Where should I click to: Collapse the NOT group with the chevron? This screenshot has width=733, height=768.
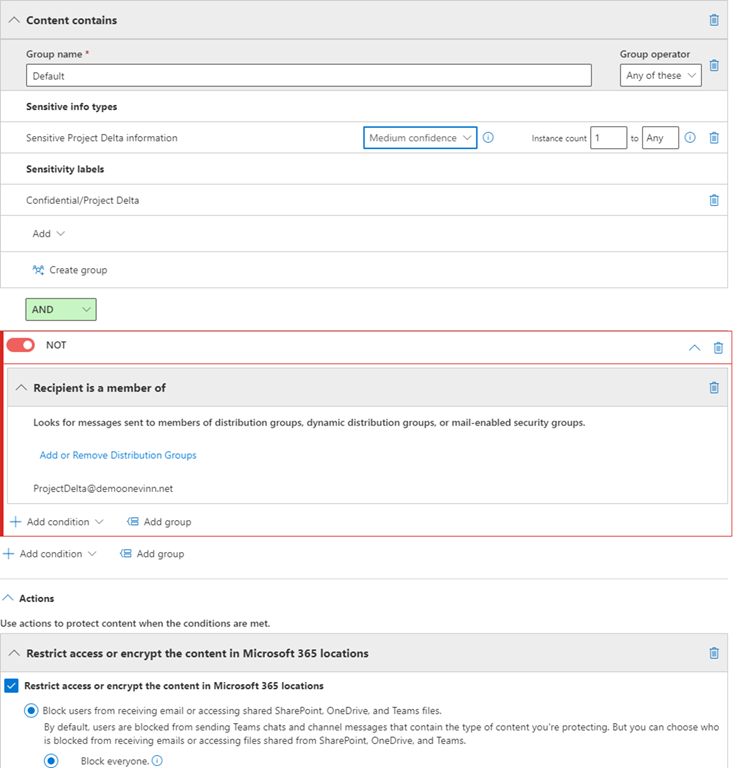point(695,348)
